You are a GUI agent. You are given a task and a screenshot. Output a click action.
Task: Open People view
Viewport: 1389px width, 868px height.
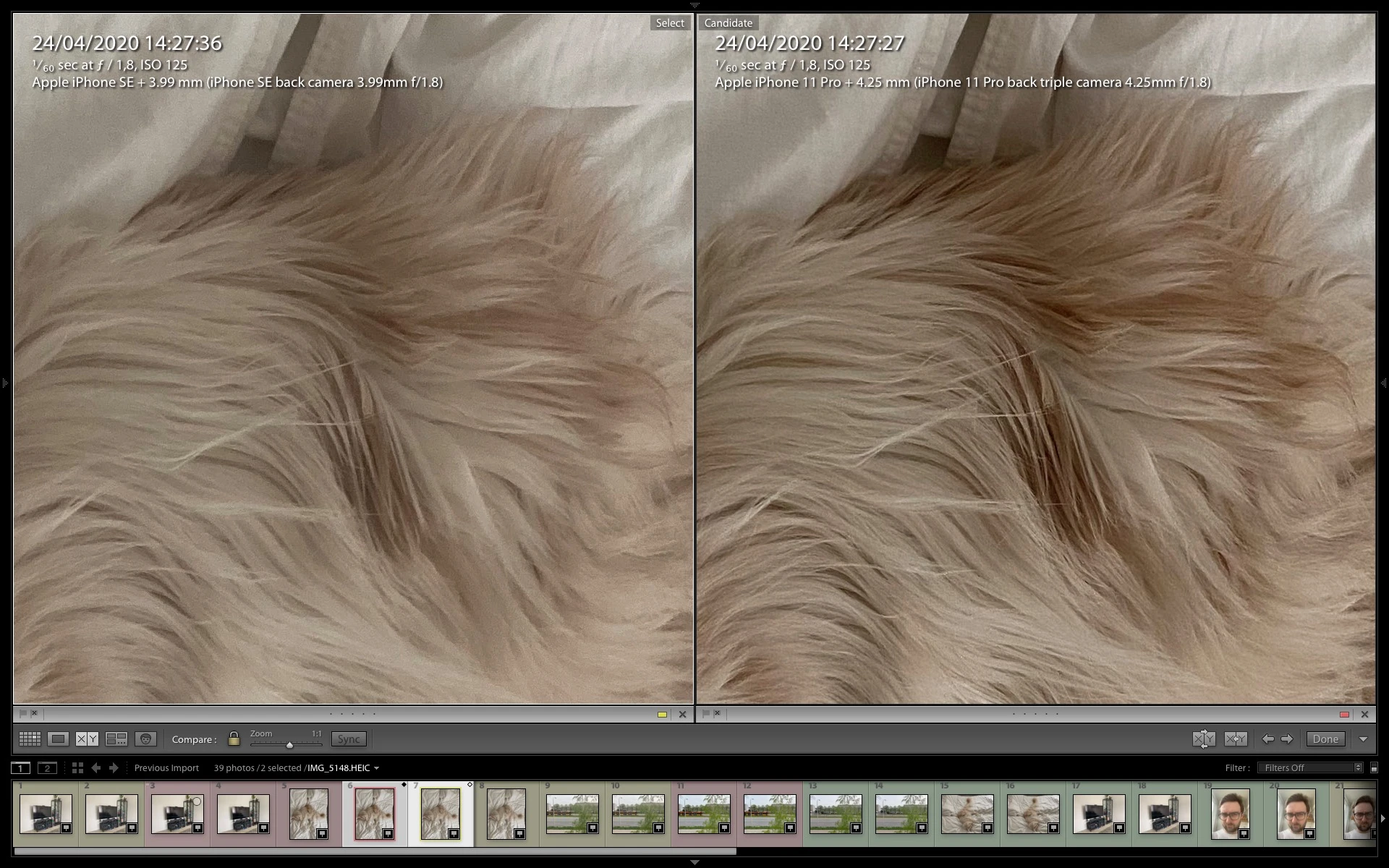pyautogui.click(x=145, y=739)
